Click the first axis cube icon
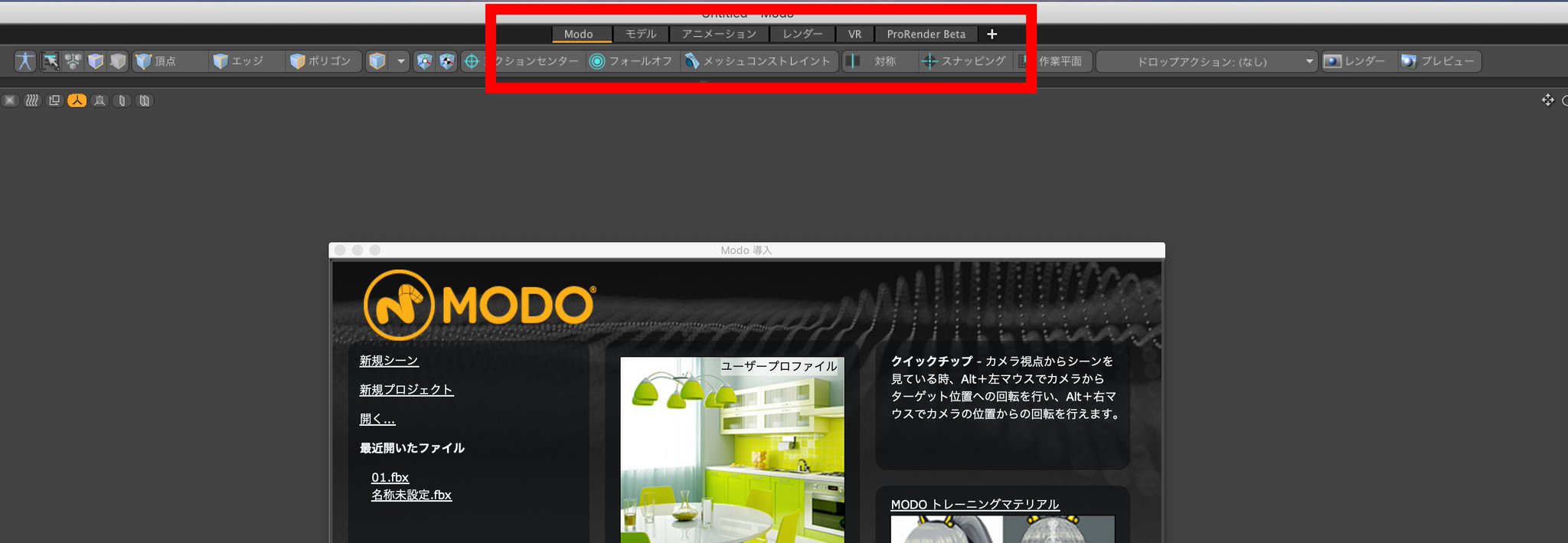1568x543 pixels. click(424, 61)
